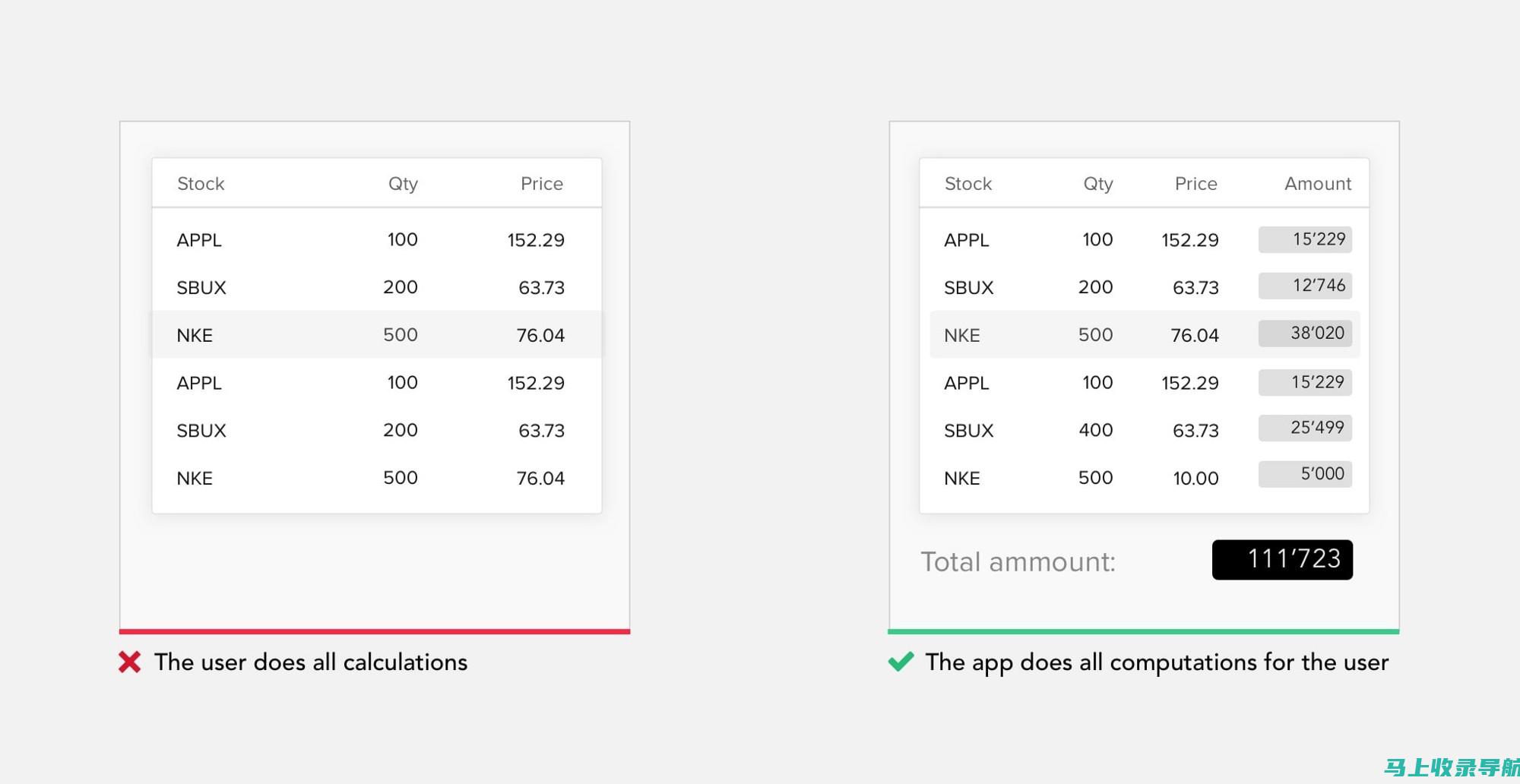Click price 63.73 in the row with amount 25'499
Image resolution: width=1520 pixels, height=784 pixels.
click(1195, 431)
